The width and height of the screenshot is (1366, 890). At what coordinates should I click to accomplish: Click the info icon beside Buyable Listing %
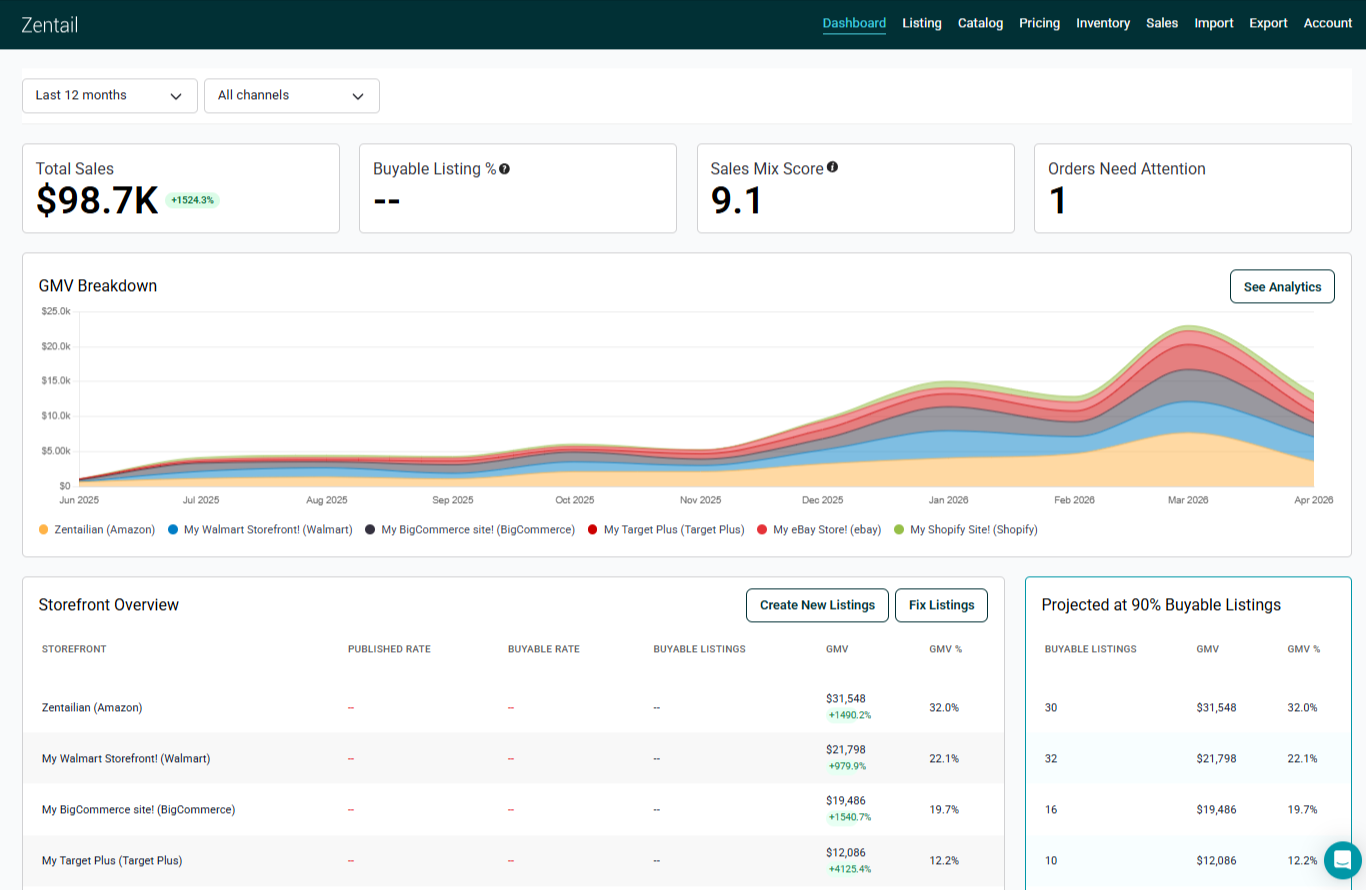[505, 169]
